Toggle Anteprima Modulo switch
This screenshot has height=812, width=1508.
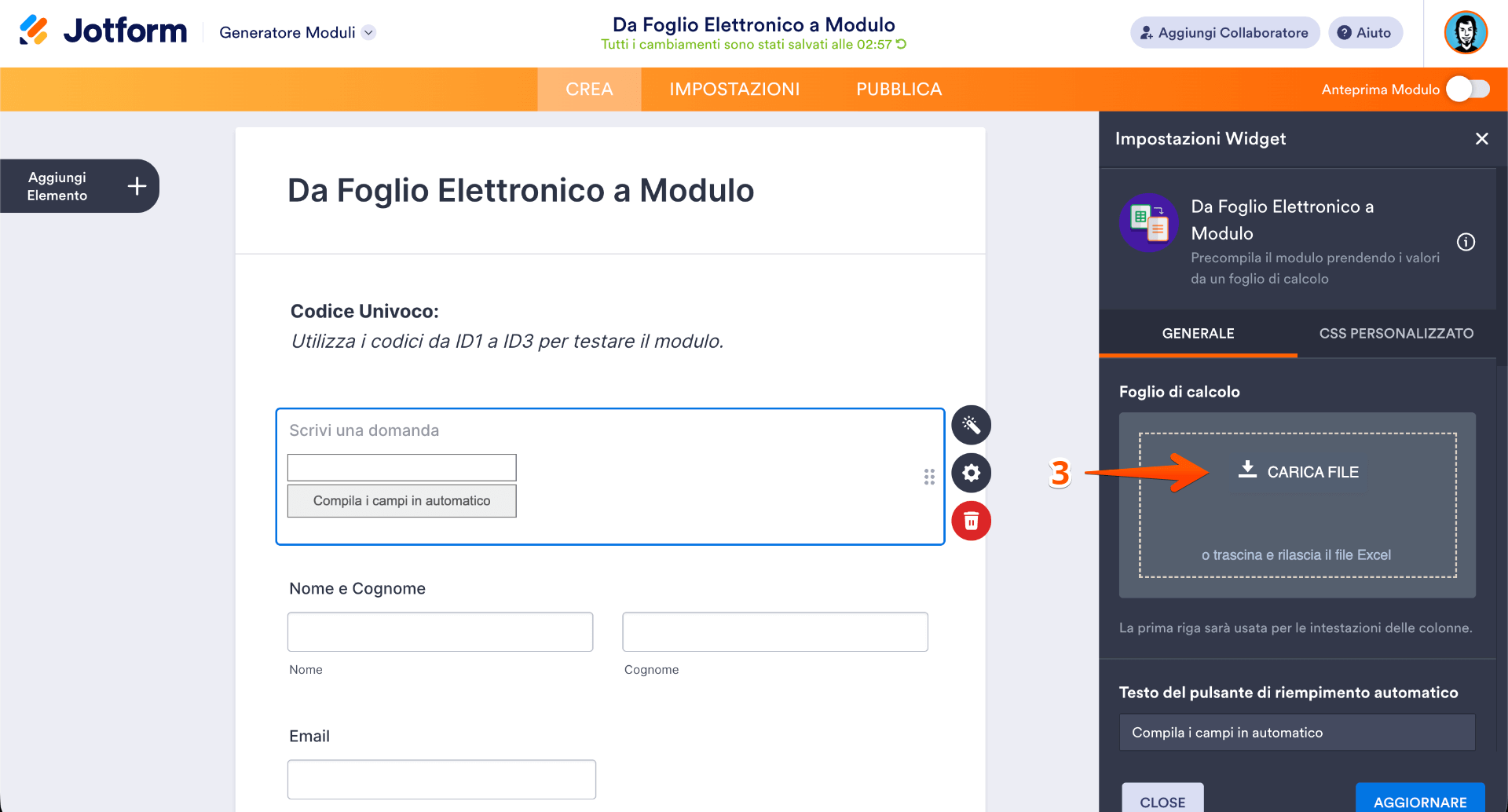click(1467, 90)
